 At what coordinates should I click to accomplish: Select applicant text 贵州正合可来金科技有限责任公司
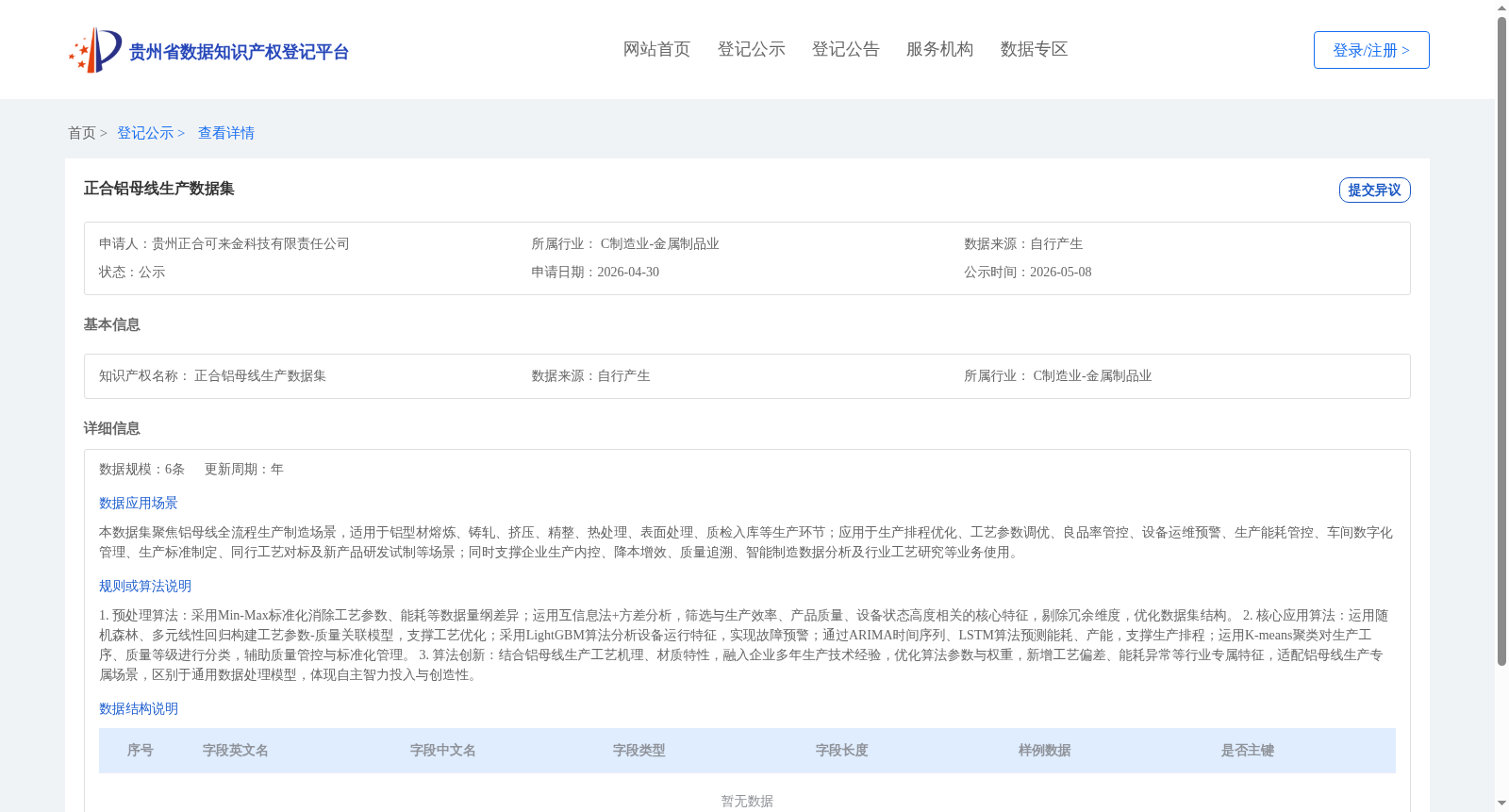[251, 243]
